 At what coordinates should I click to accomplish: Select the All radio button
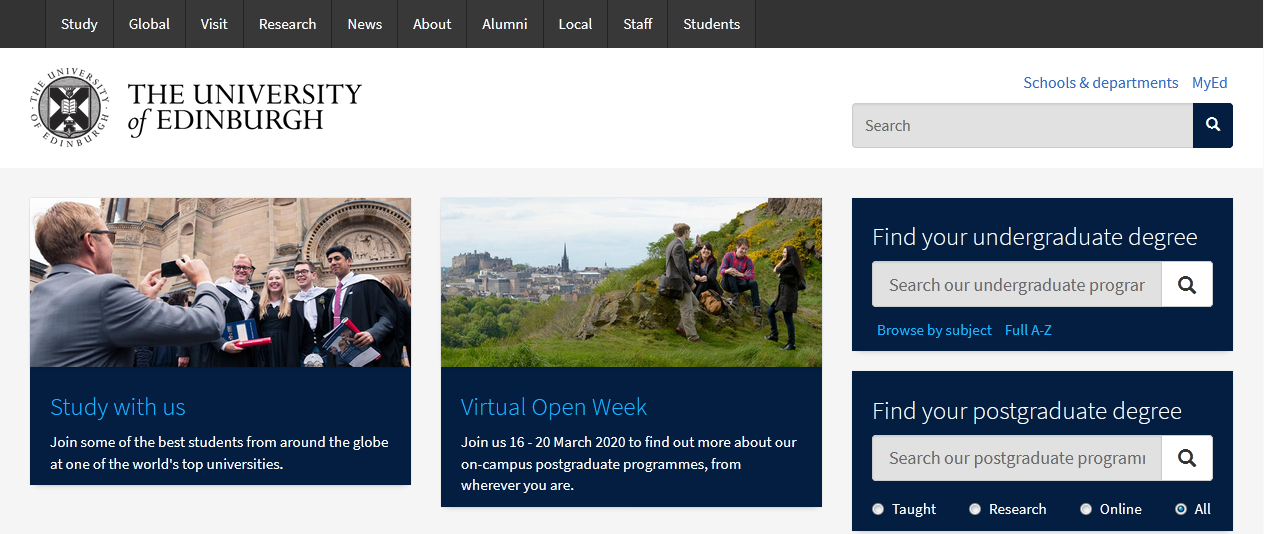[x=1181, y=509]
